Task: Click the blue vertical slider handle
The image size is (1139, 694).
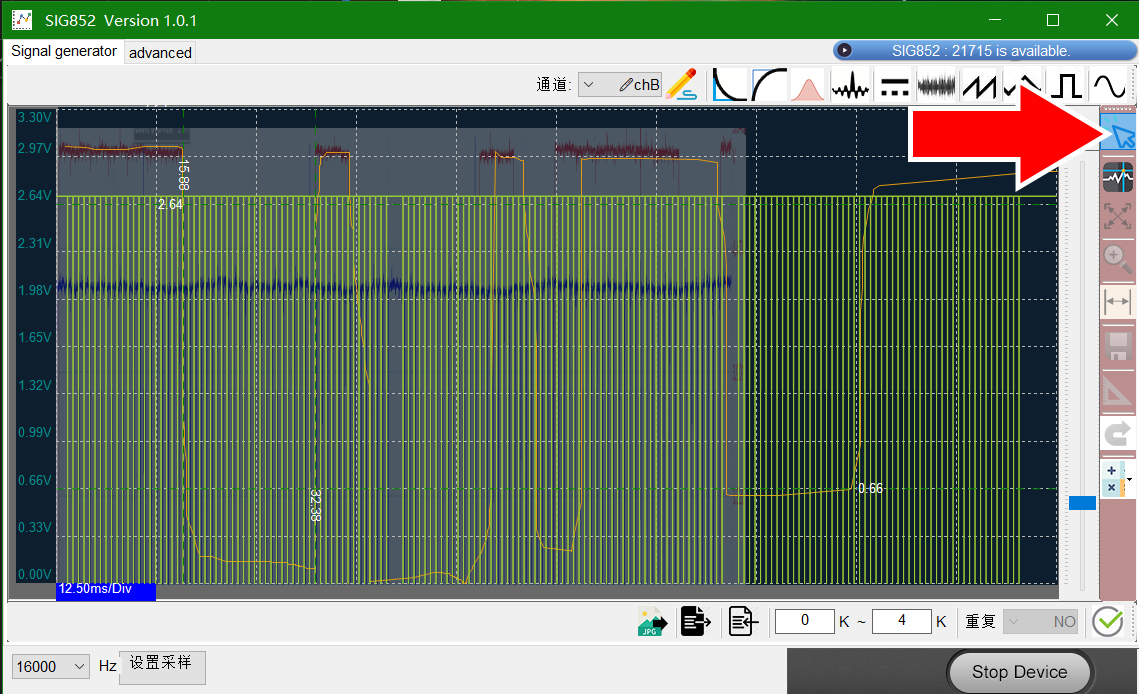Action: pyautogui.click(x=1082, y=502)
